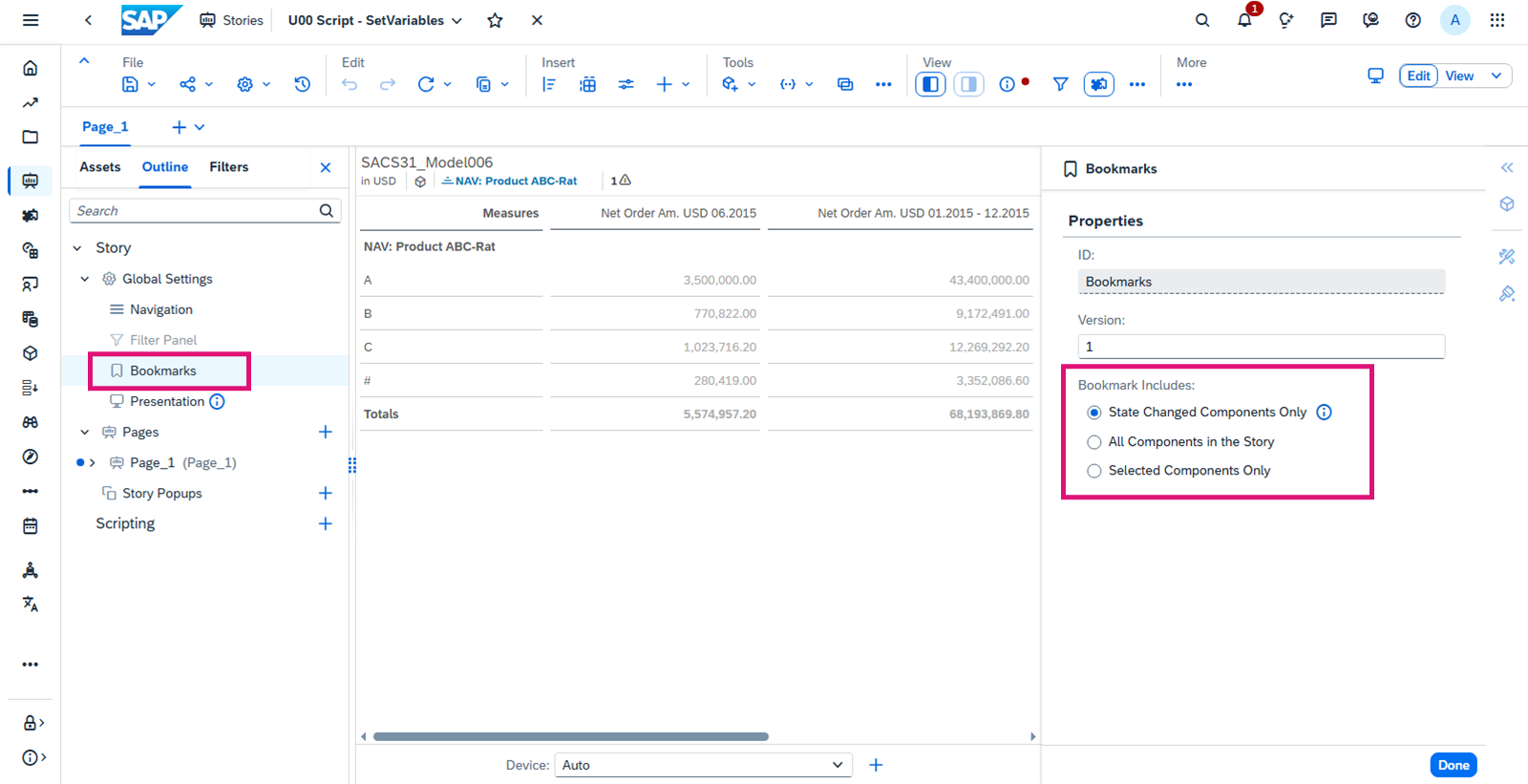Open the story filter funnel icon

click(x=1060, y=84)
